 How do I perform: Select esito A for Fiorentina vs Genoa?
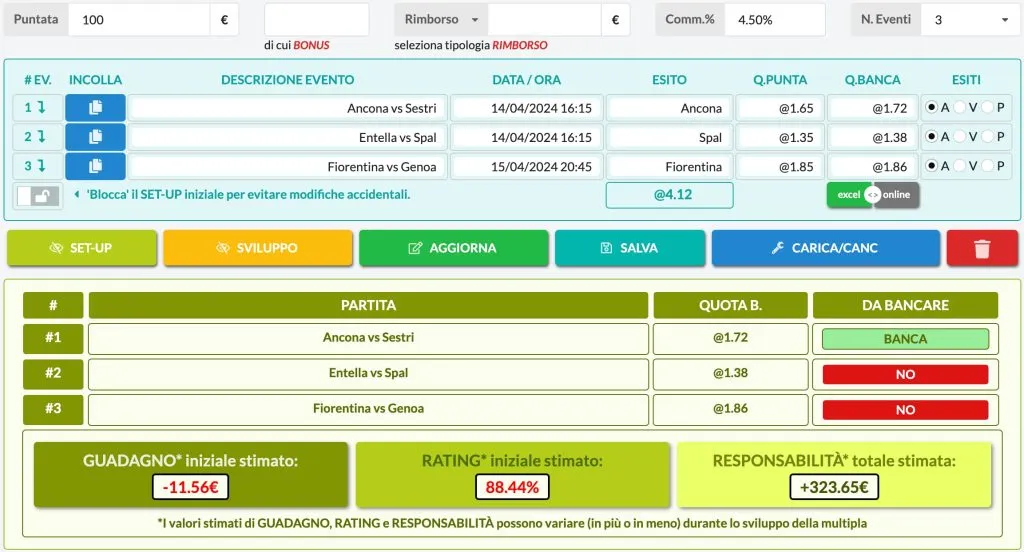[x=932, y=166]
